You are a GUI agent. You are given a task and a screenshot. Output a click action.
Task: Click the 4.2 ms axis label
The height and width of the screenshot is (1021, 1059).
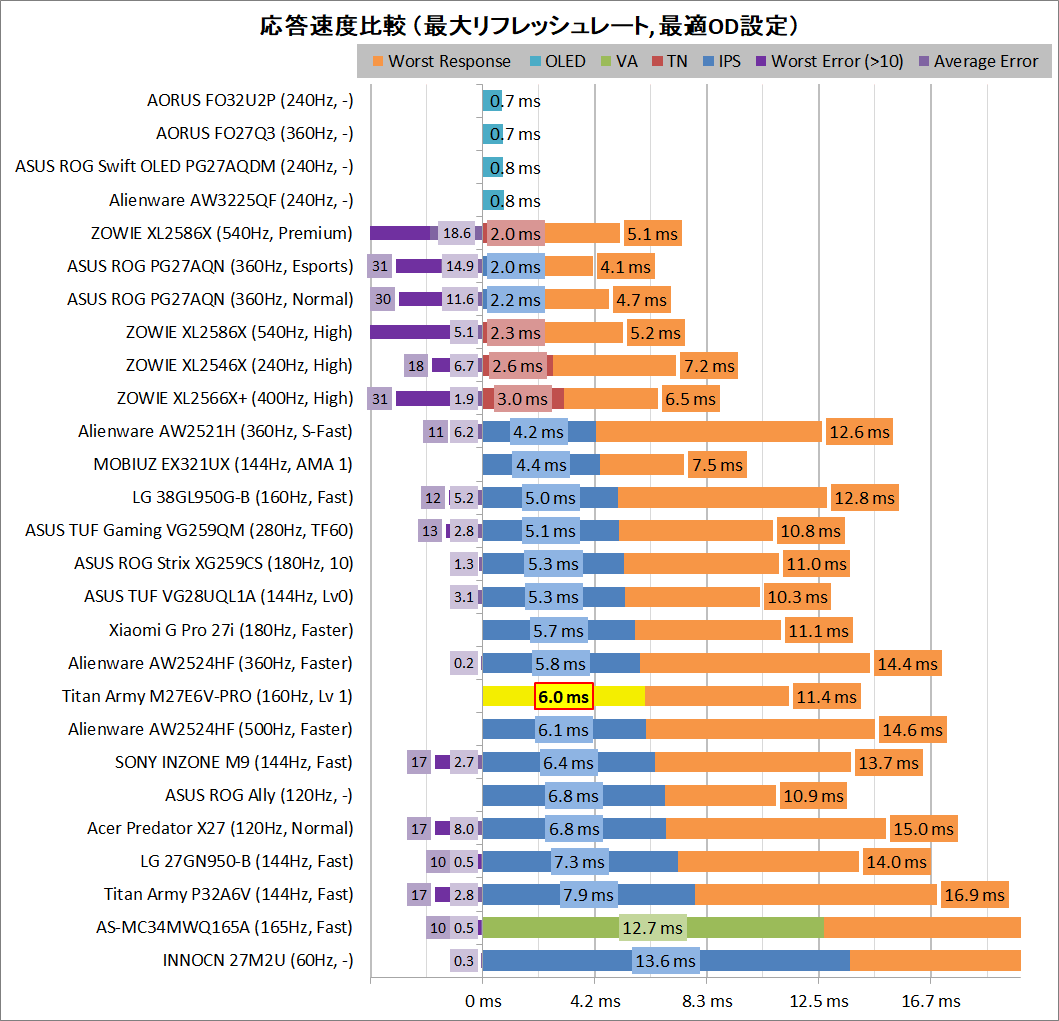[595, 1001]
